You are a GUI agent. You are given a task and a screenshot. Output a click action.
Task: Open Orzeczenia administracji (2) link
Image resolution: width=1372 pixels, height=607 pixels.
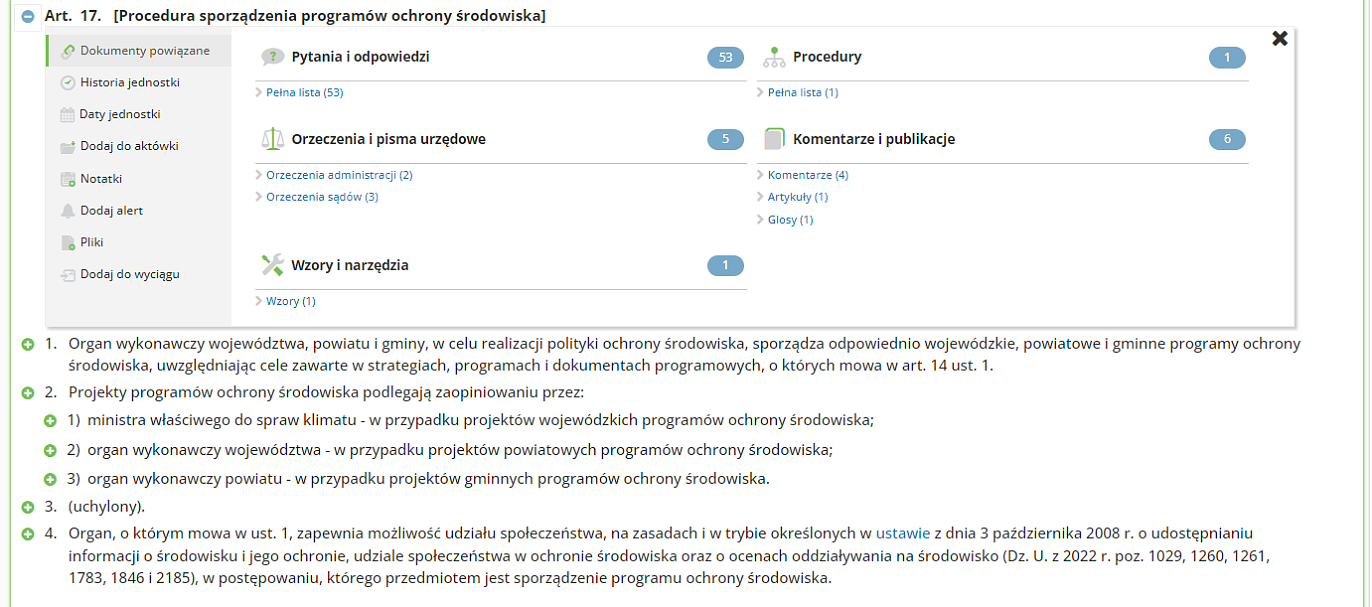pyautogui.click(x=339, y=175)
